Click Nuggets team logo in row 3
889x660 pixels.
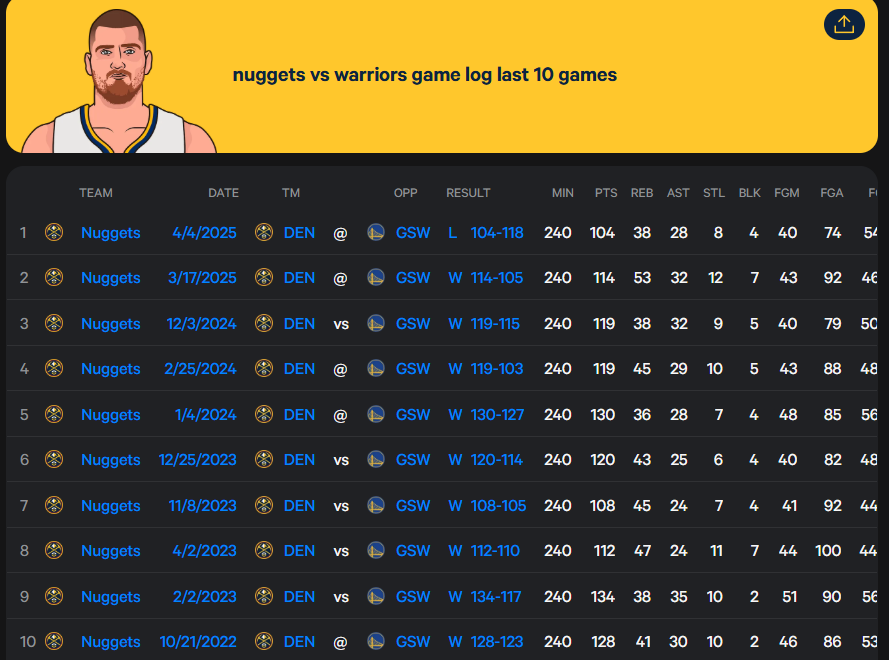(54, 323)
